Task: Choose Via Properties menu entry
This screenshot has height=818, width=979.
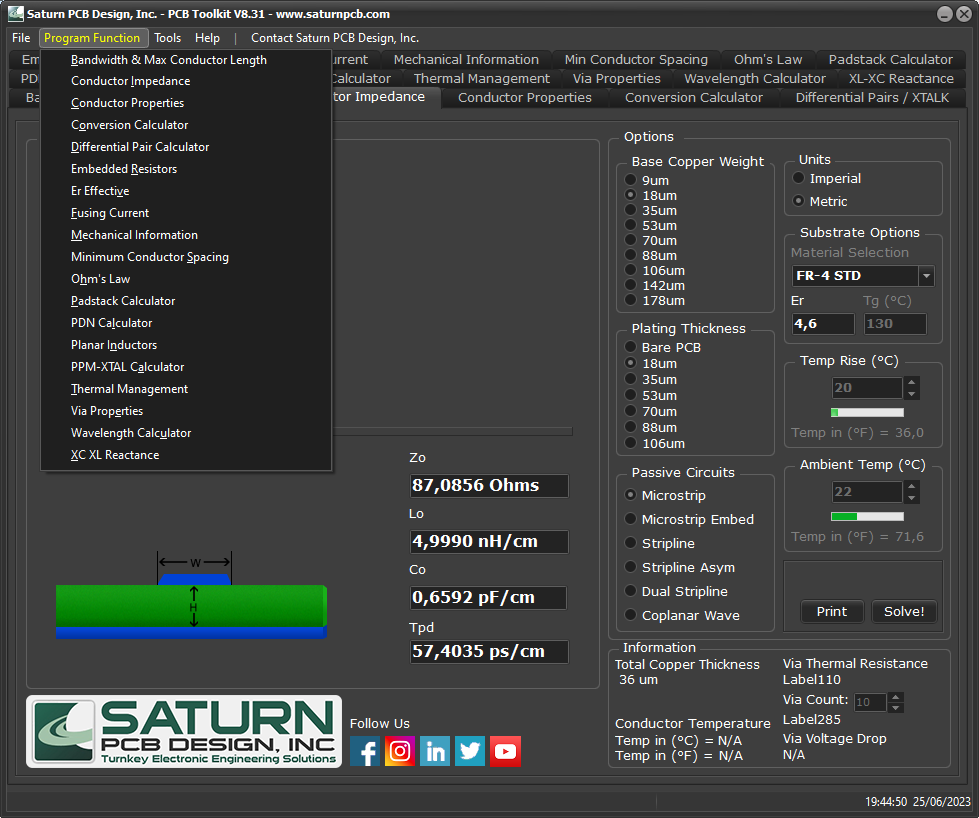Action: [185, 411]
